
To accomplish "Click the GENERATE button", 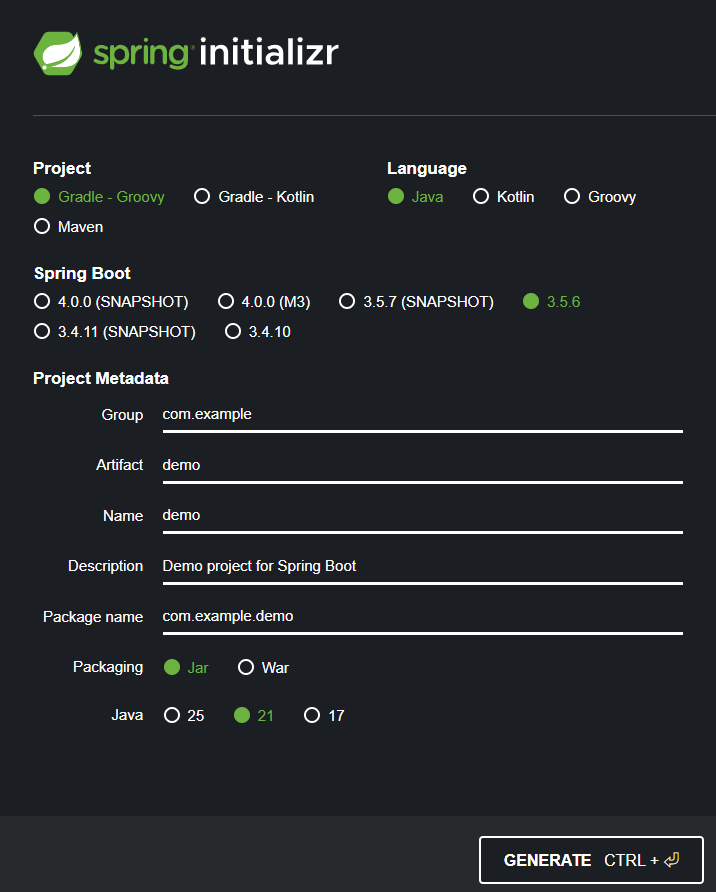I will (591, 860).
